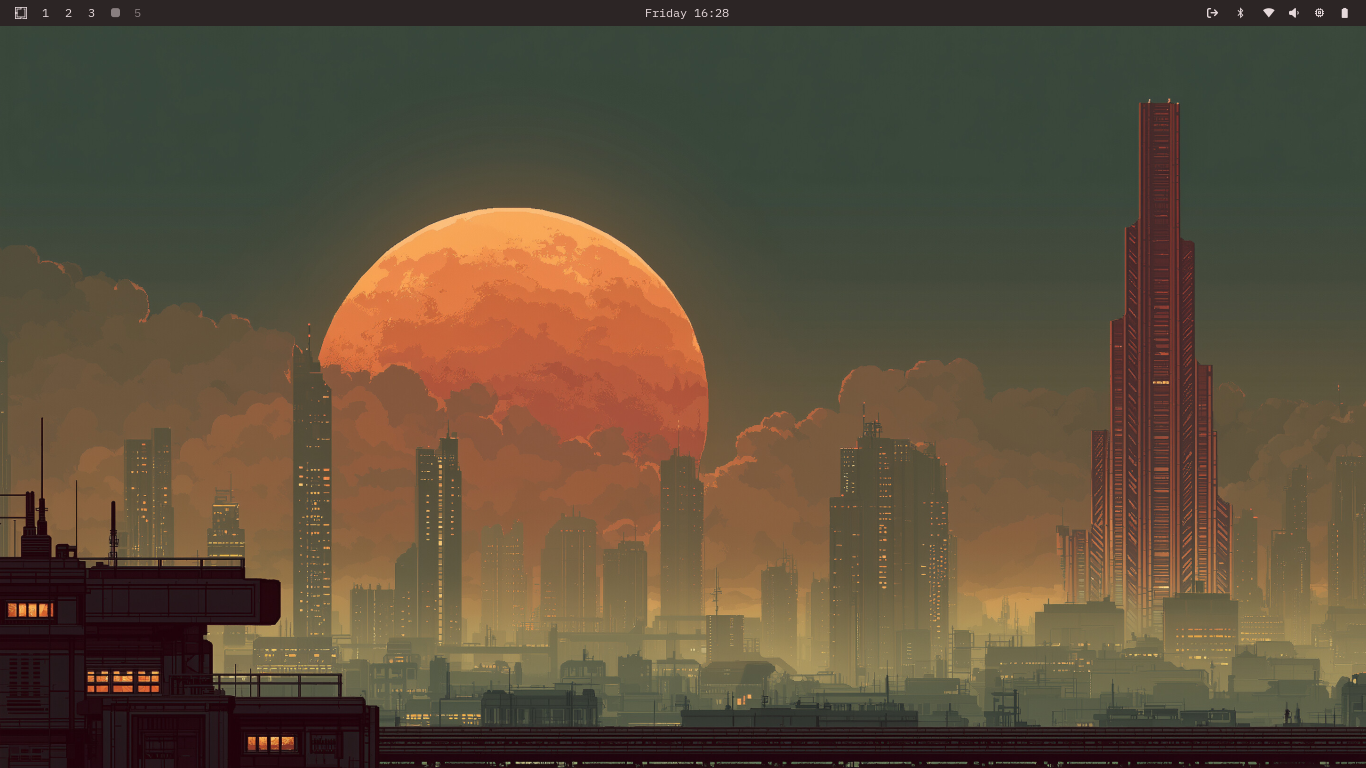Switch to dimmed workspace 5

click(x=138, y=13)
